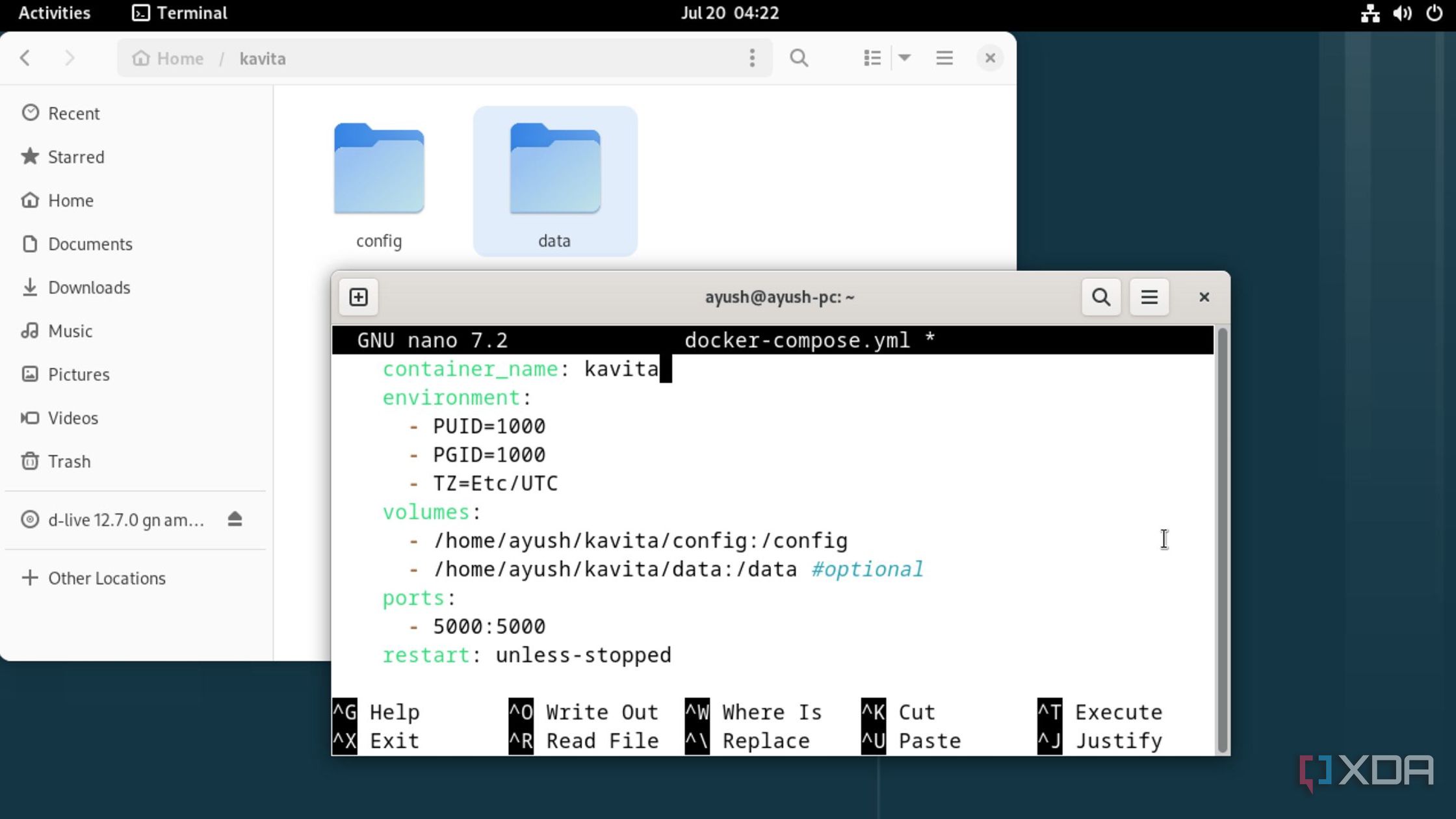1456x819 pixels.
Task: Open the path bar three-dot menu
Action: point(752,58)
